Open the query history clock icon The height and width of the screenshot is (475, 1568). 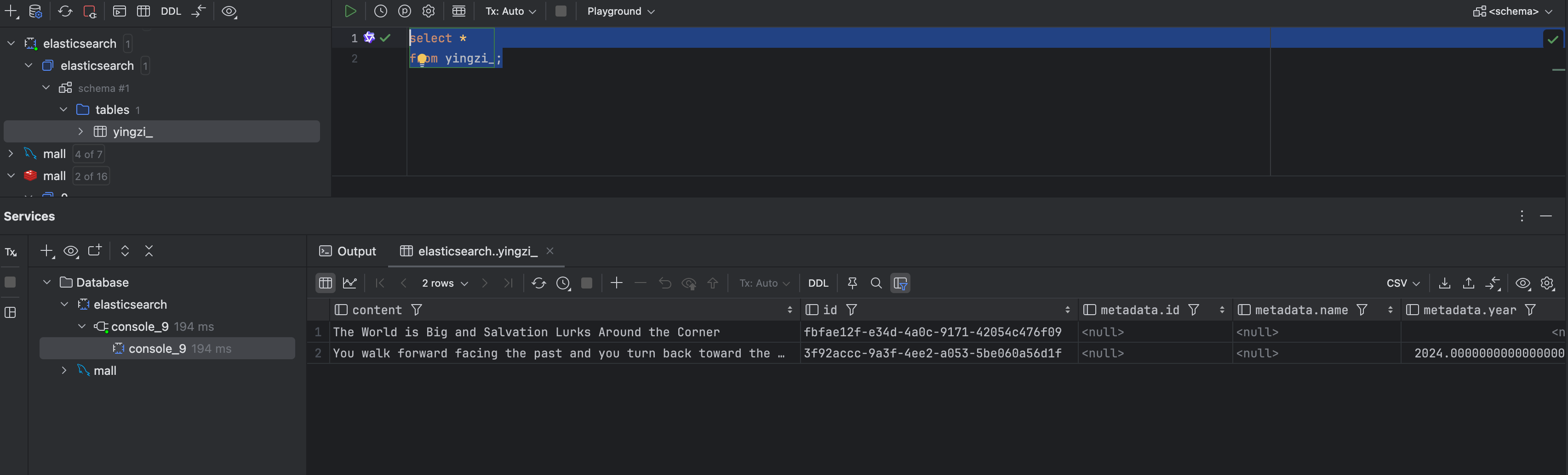[380, 11]
